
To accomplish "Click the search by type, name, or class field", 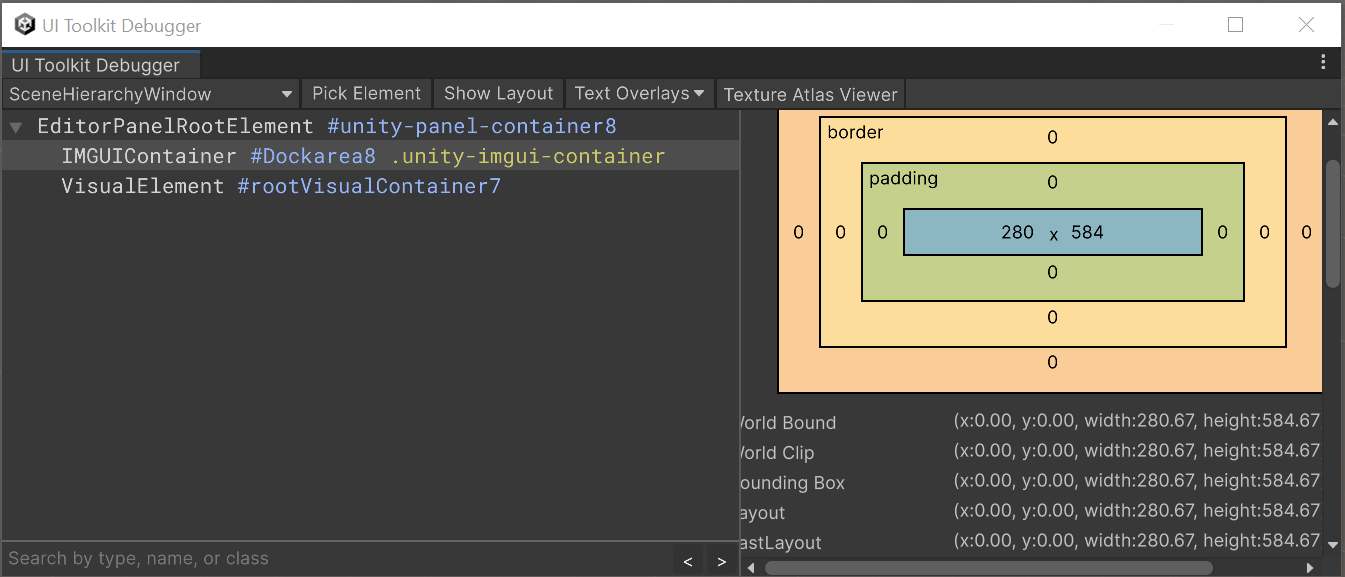I will [300, 558].
